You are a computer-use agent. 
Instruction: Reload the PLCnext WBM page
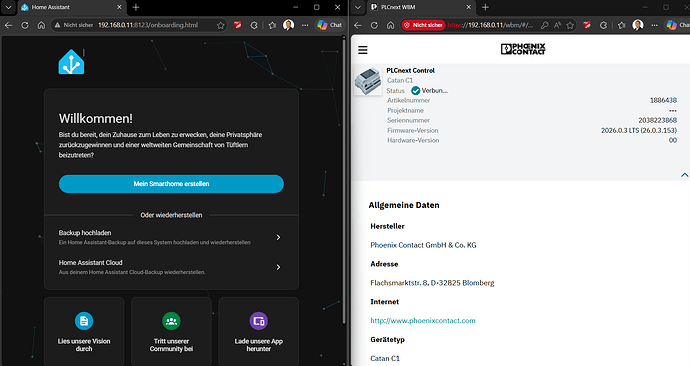[374, 25]
